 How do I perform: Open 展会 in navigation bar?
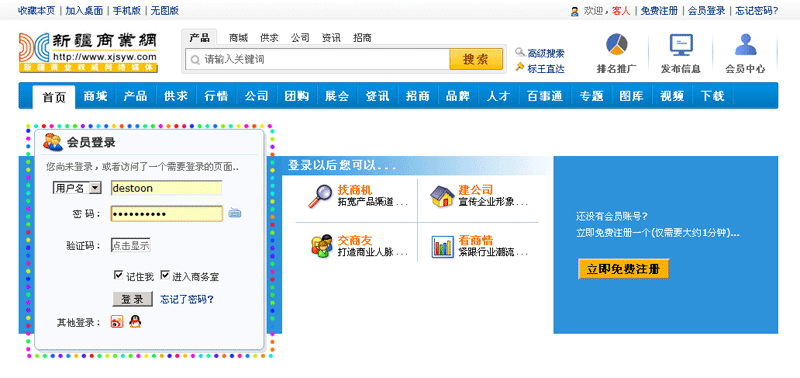pyautogui.click(x=337, y=96)
